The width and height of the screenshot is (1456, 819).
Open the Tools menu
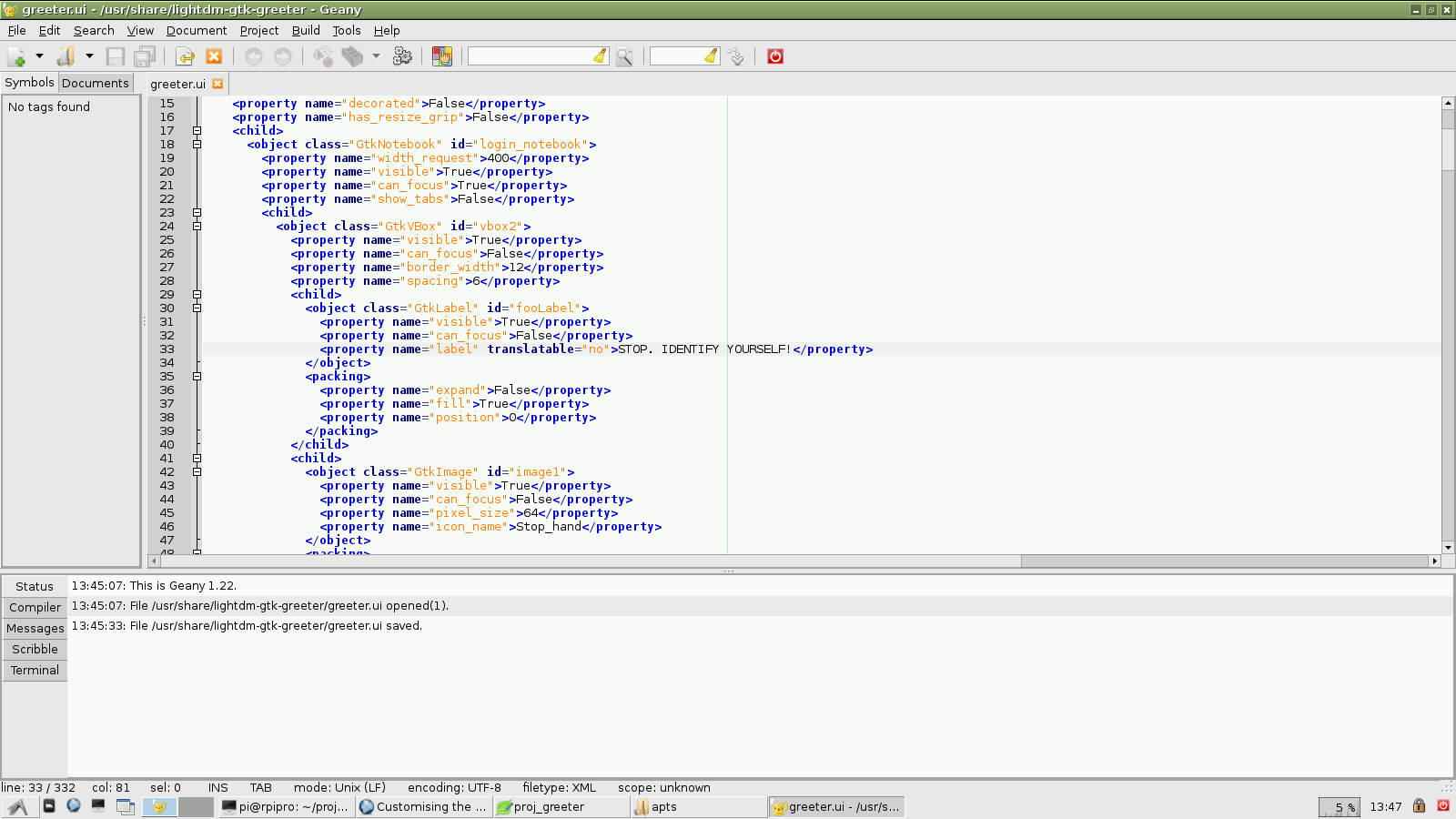(x=347, y=30)
